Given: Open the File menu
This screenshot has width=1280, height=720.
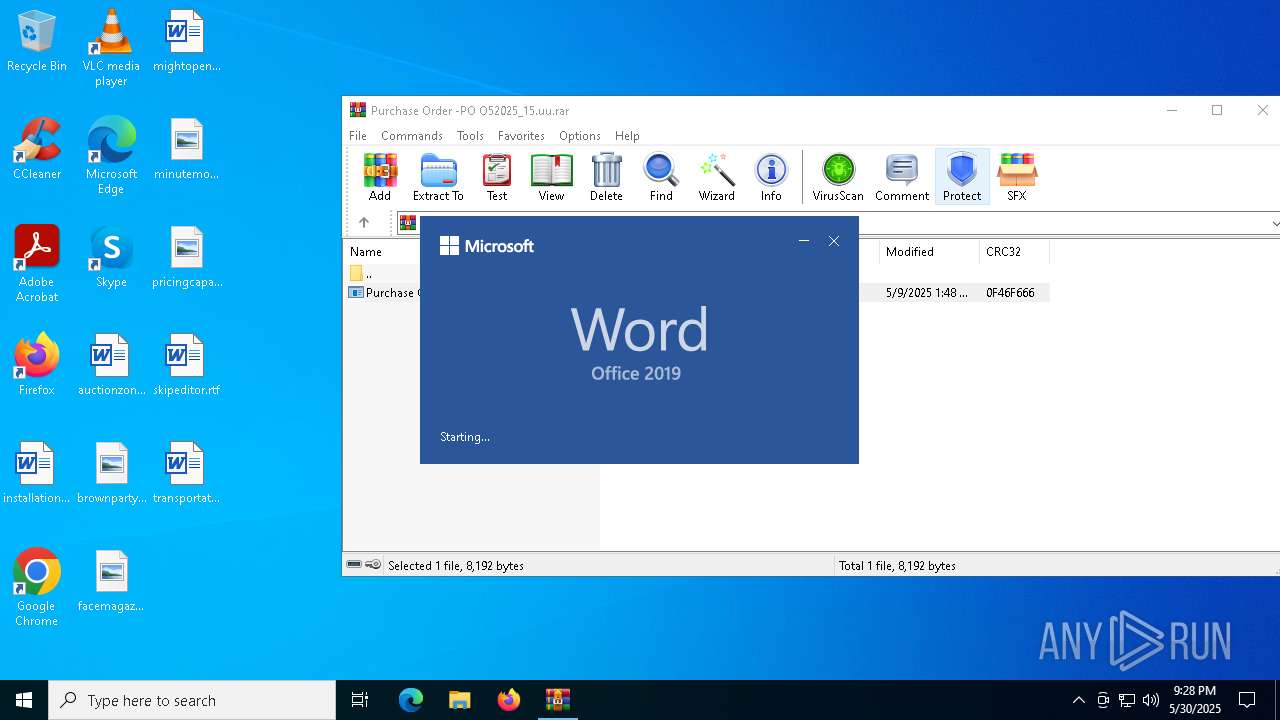Looking at the screenshot, I should tap(358, 136).
